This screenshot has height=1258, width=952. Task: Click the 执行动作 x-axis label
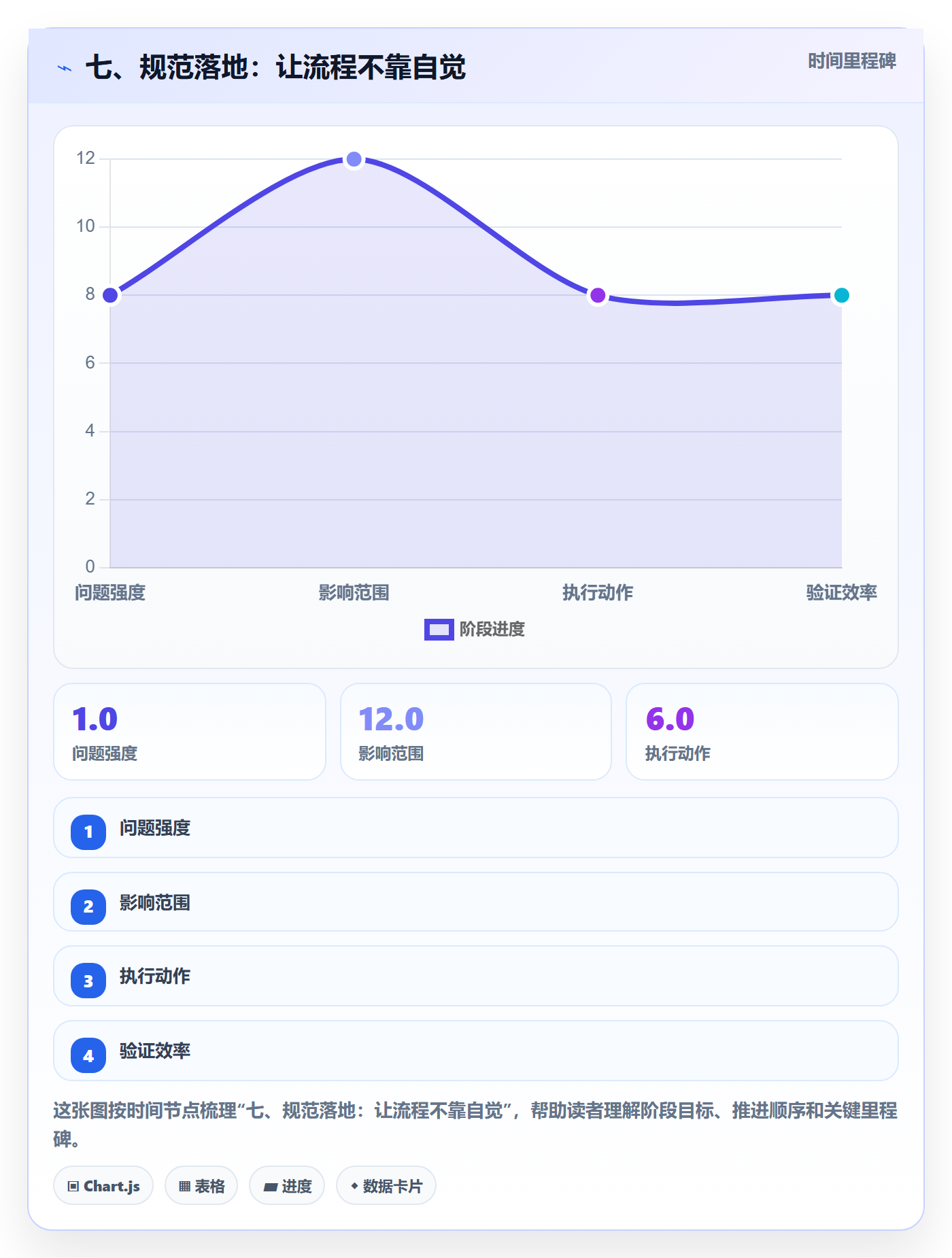coord(598,593)
